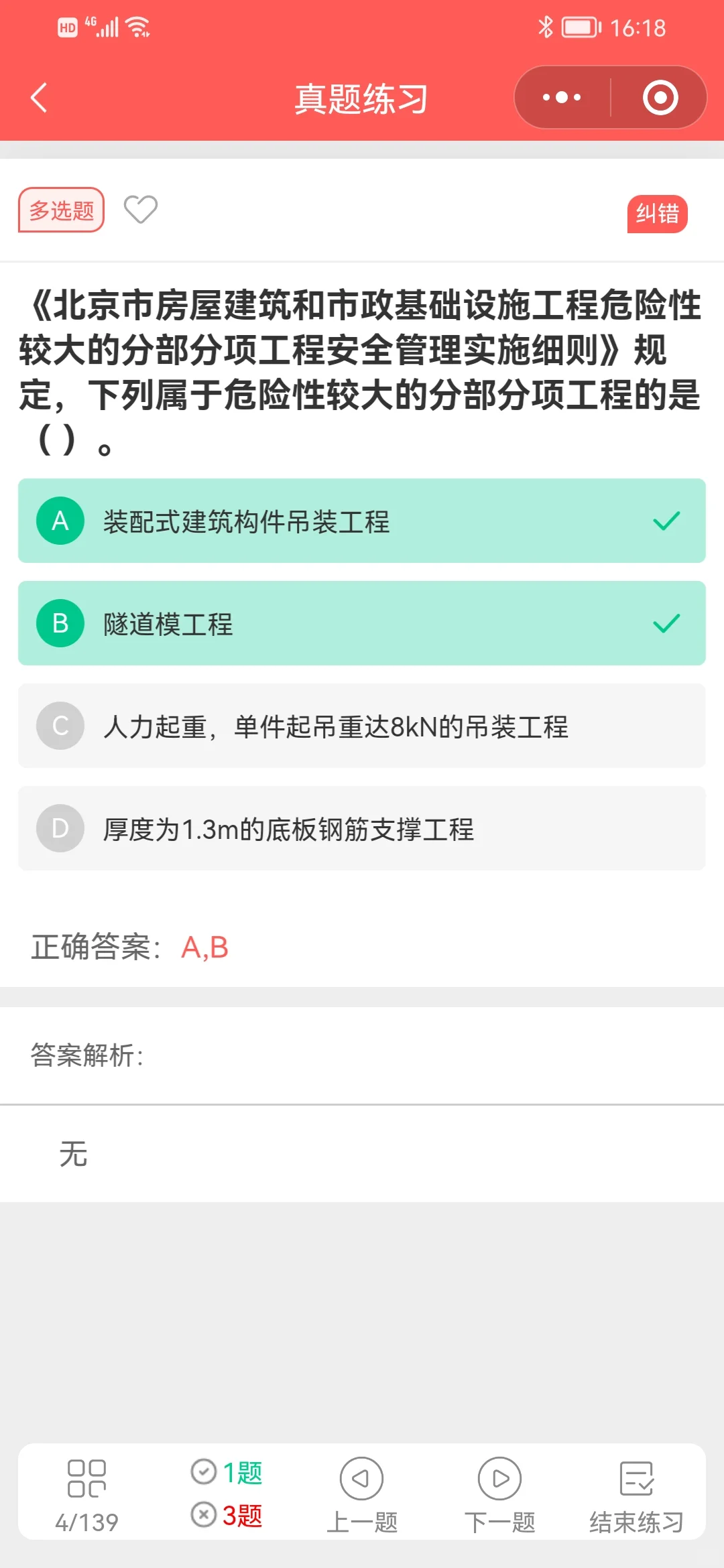The width and height of the screenshot is (724, 1568).
Task: Tap the 答案解析 section header
Action: click(87, 1055)
